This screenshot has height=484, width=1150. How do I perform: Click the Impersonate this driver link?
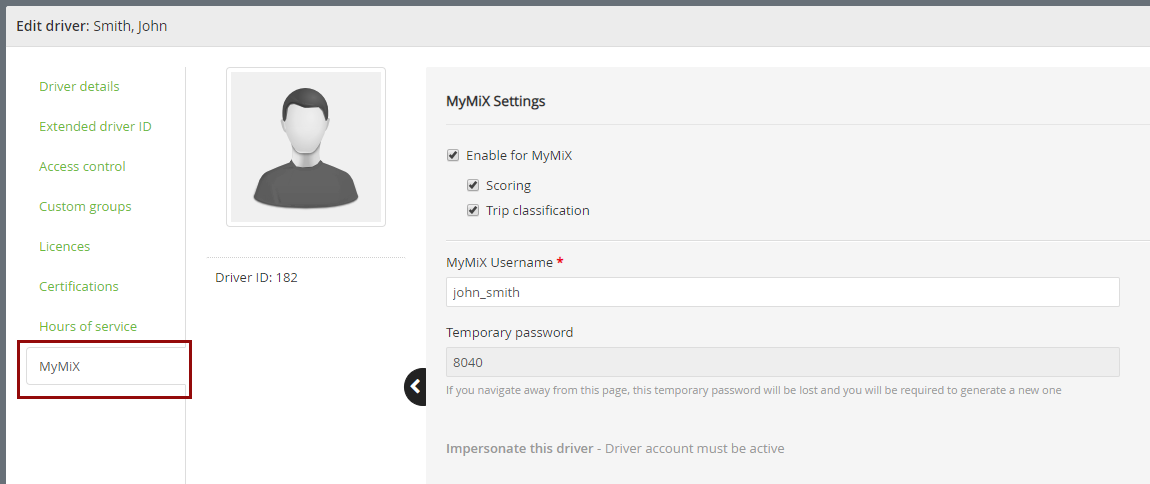[x=519, y=448]
